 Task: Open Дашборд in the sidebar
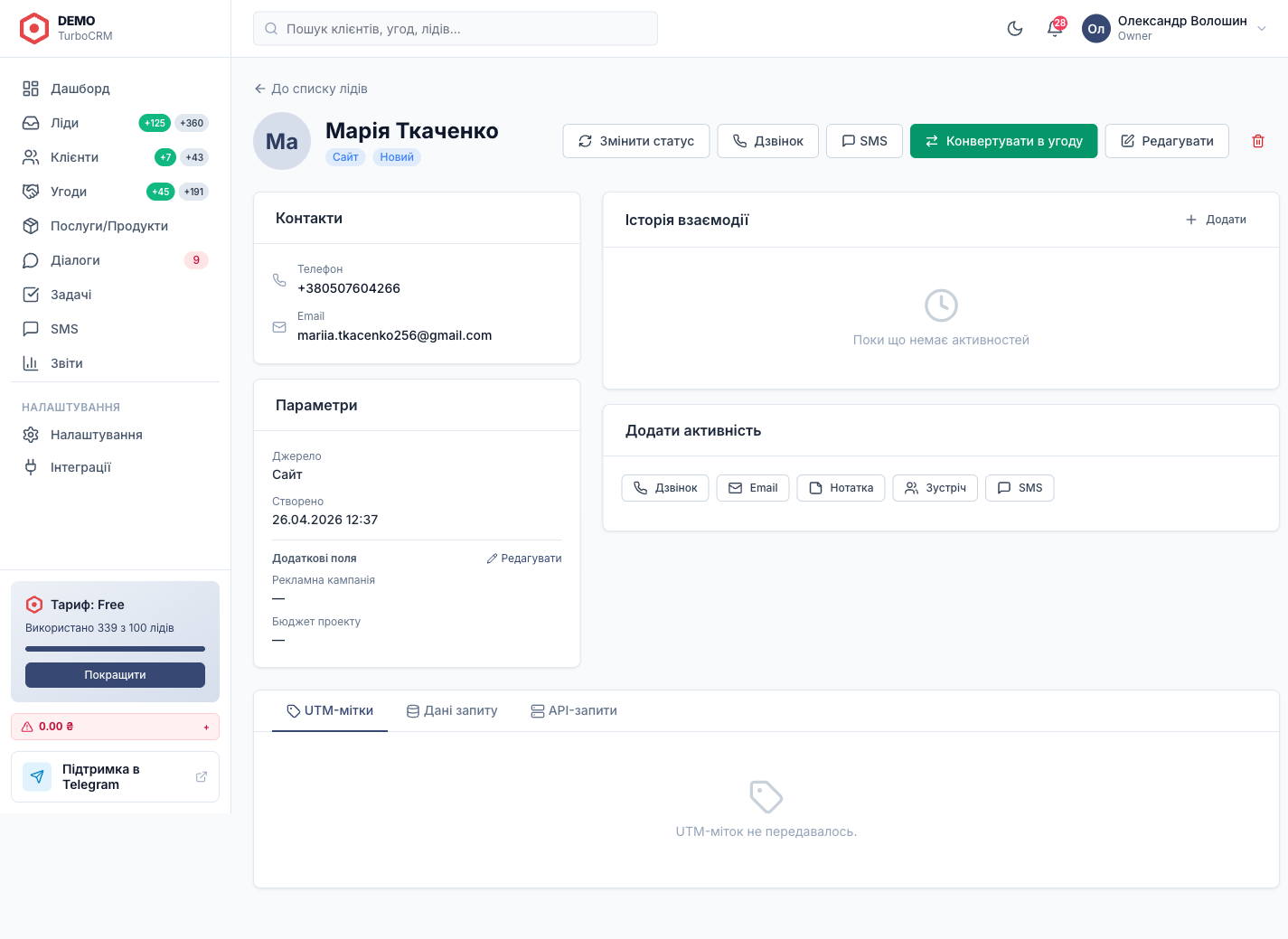(x=115, y=89)
